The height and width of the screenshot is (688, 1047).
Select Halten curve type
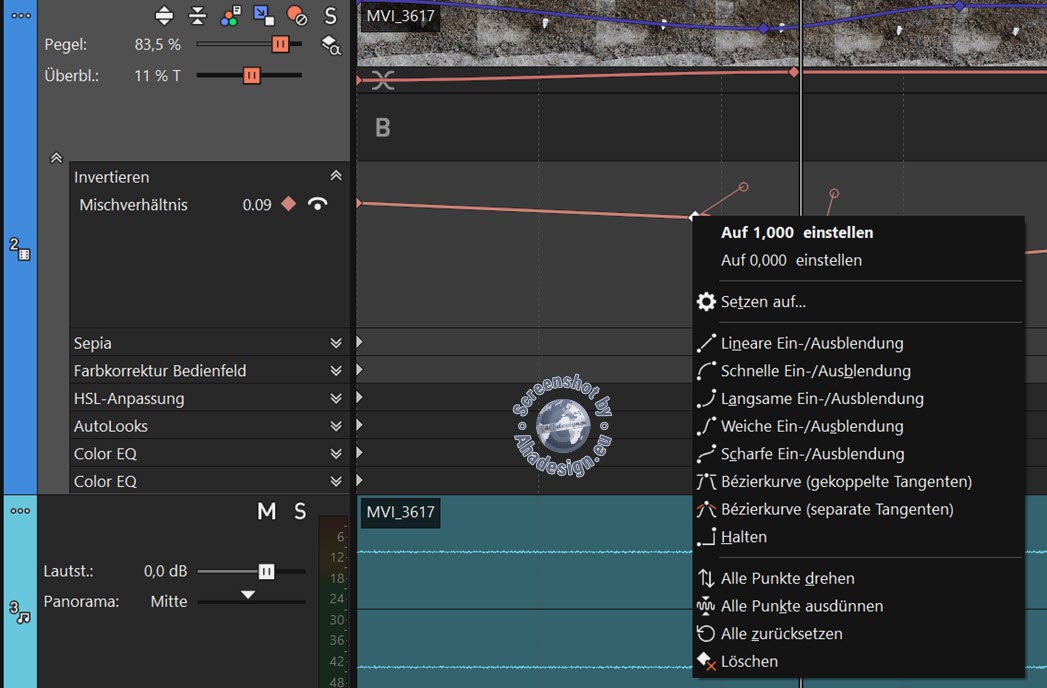[x=858, y=537]
